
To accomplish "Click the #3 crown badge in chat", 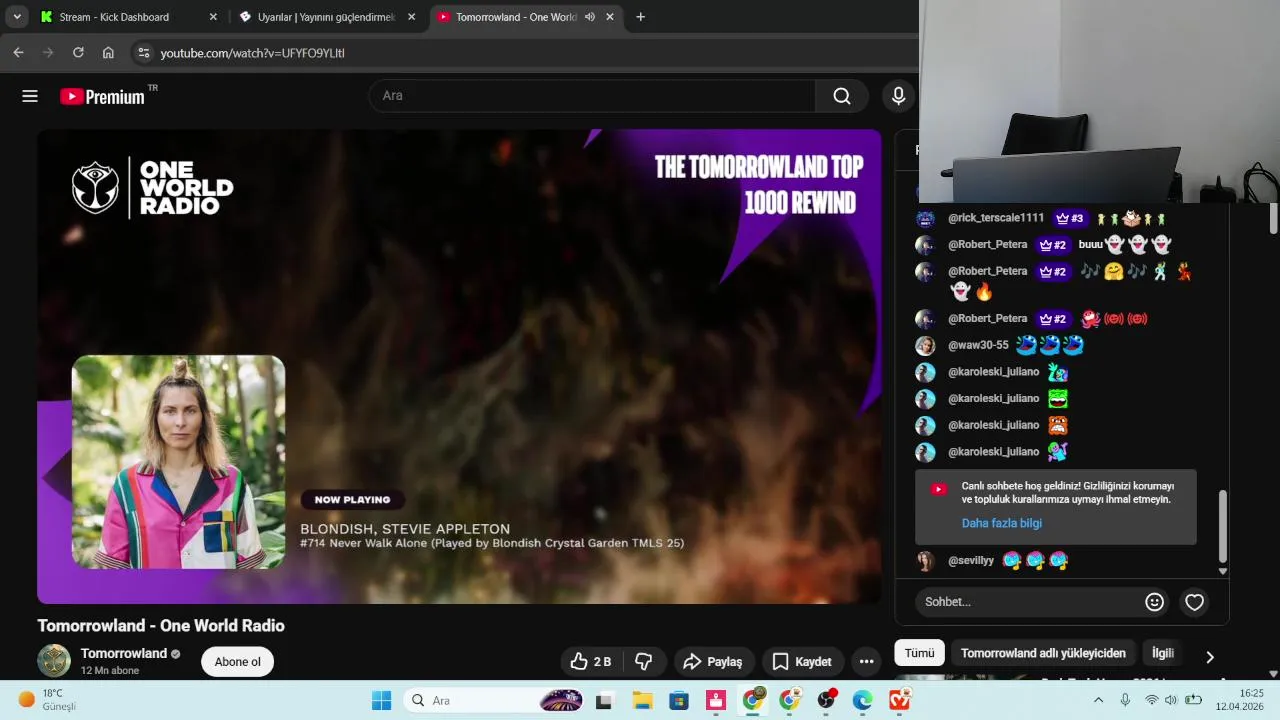I will (1069, 218).
